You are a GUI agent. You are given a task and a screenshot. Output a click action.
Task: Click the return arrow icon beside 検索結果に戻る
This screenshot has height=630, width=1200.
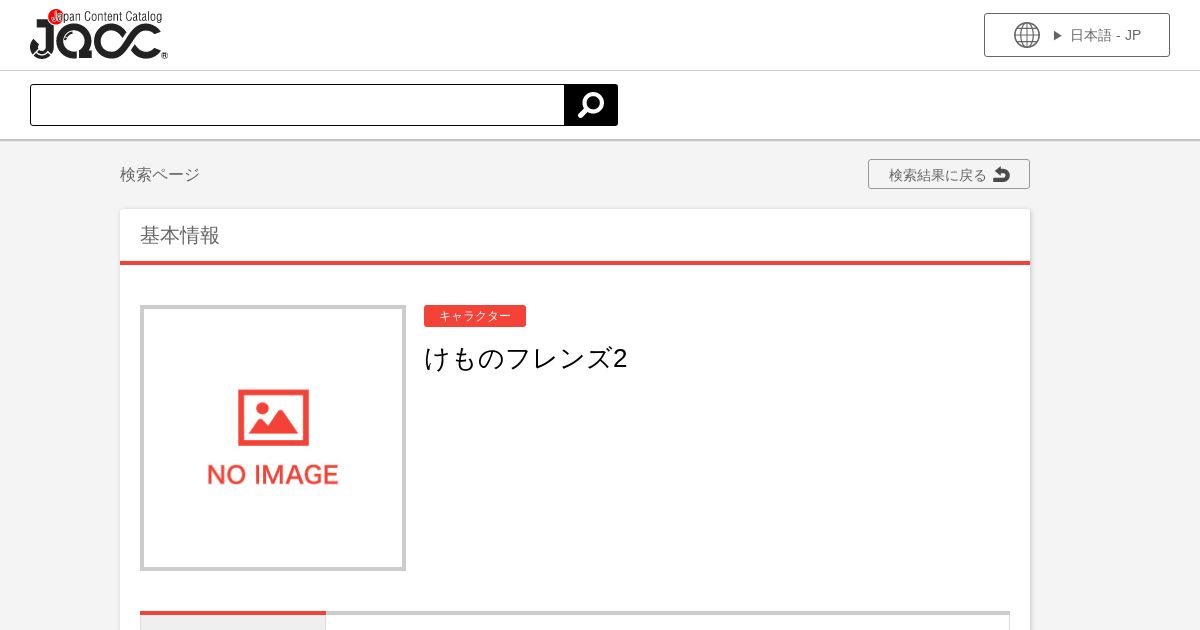[x=1001, y=174]
